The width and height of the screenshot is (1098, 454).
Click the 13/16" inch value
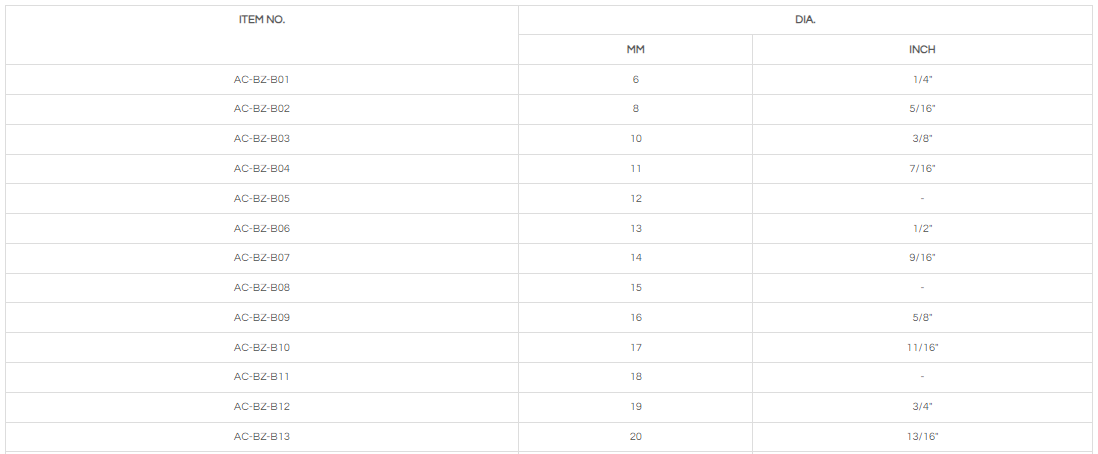point(922,436)
